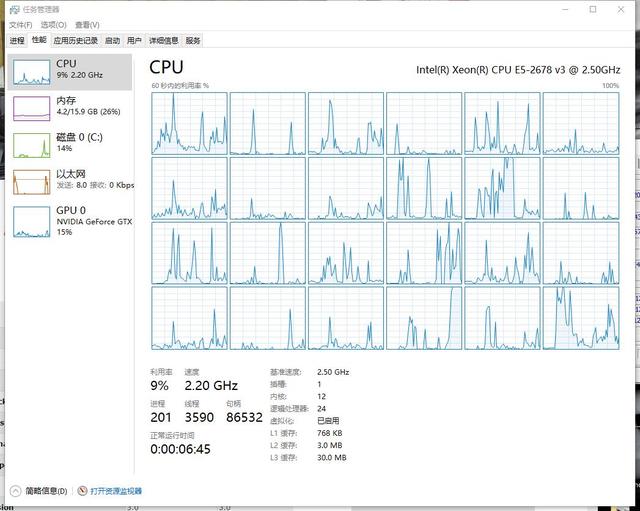Click the cores value 12
640x511 pixels.
(x=321, y=397)
